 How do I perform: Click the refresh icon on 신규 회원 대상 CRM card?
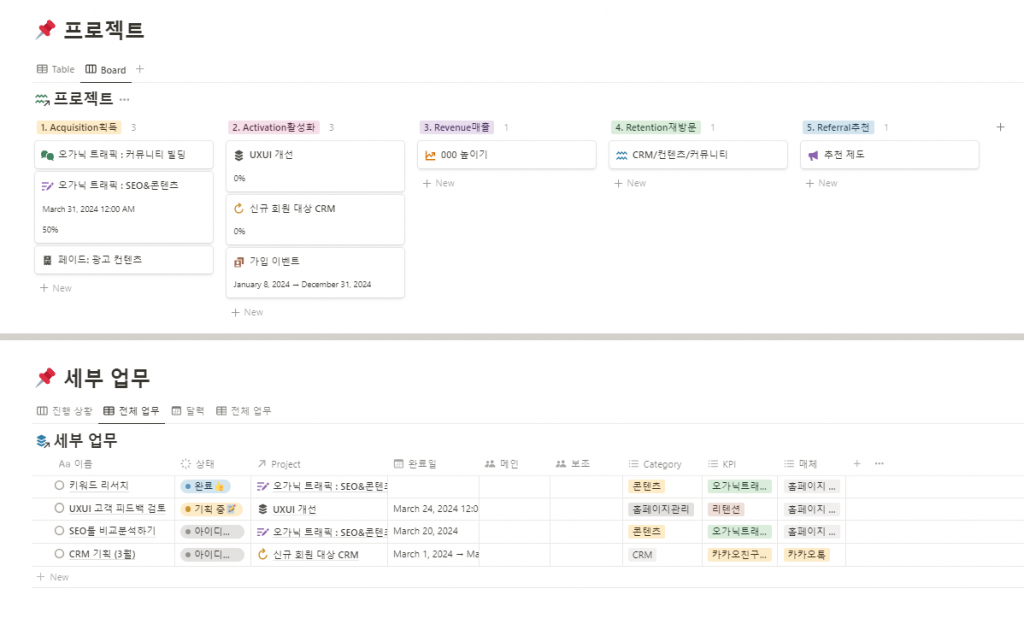coord(238,207)
